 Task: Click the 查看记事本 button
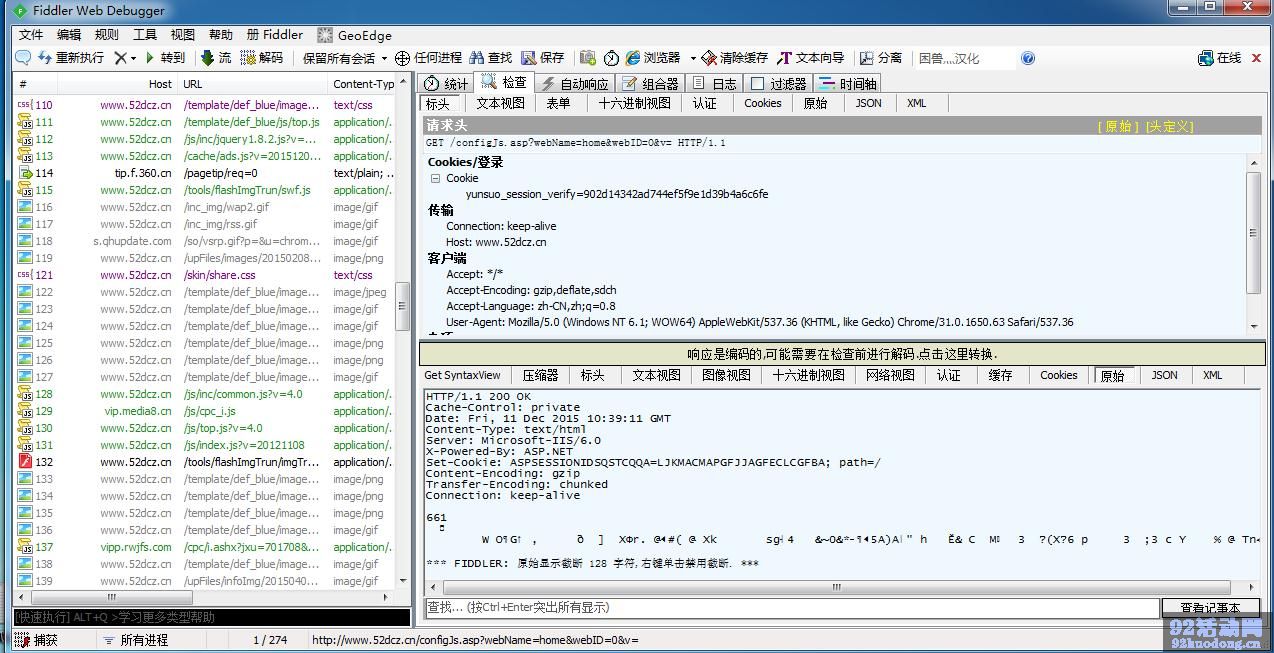[x=1209, y=608]
